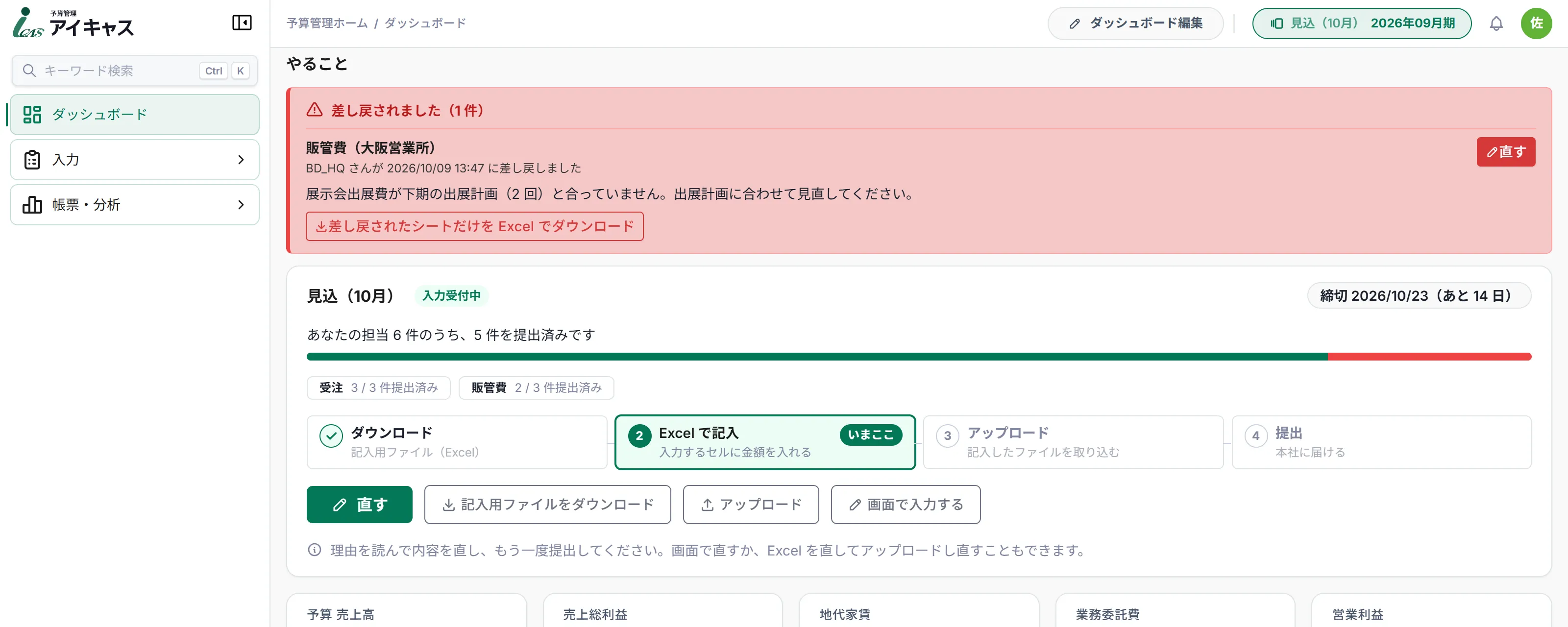Open the 佐 user avatar menu
1568x627 pixels.
click(x=1536, y=23)
